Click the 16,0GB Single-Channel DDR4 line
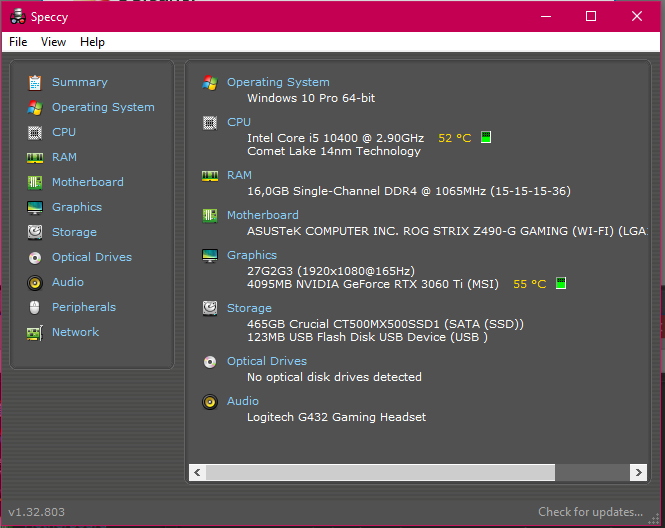 409,191
